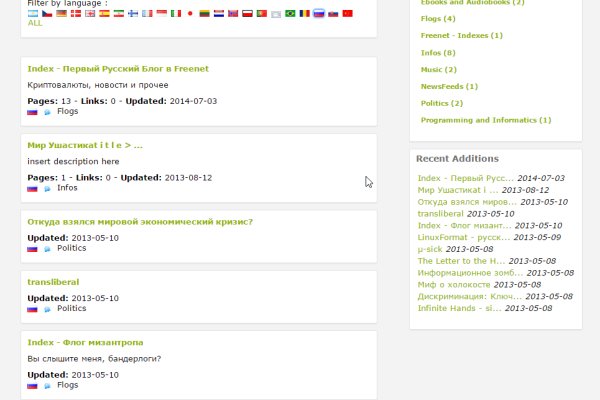Filter by the Chinese flag
This screenshot has width=600, height=400.
click(347, 13)
